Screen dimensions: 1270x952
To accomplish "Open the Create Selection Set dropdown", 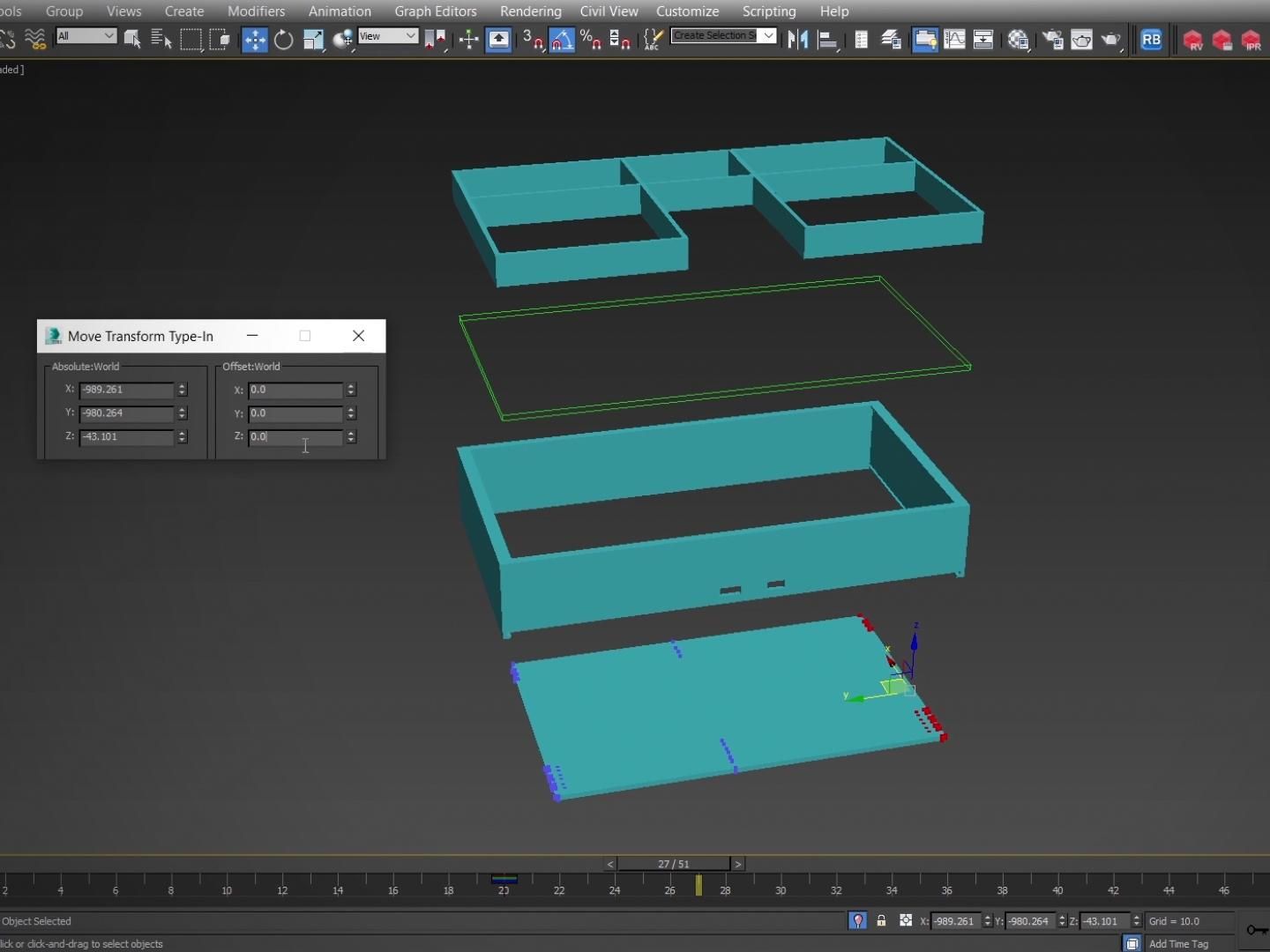I will [x=723, y=35].
